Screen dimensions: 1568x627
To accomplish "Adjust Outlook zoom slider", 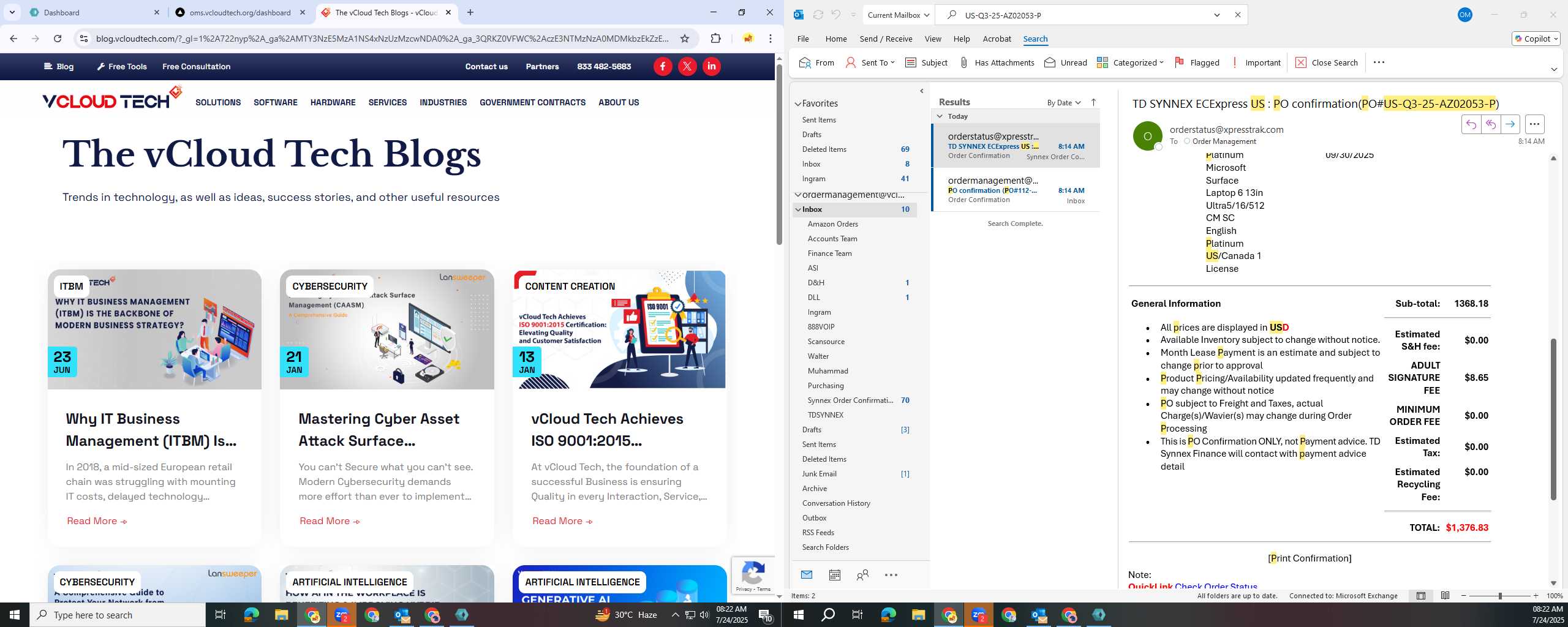I will pos(1500,596).
